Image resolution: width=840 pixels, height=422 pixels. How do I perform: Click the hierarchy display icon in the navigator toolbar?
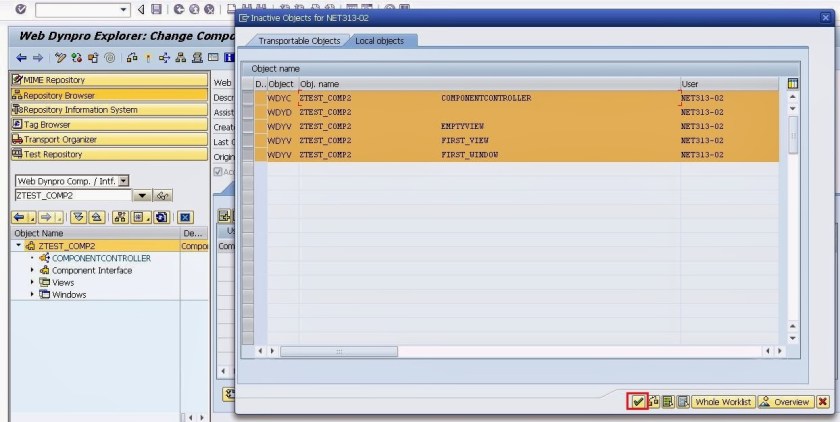tap(120, 217)
